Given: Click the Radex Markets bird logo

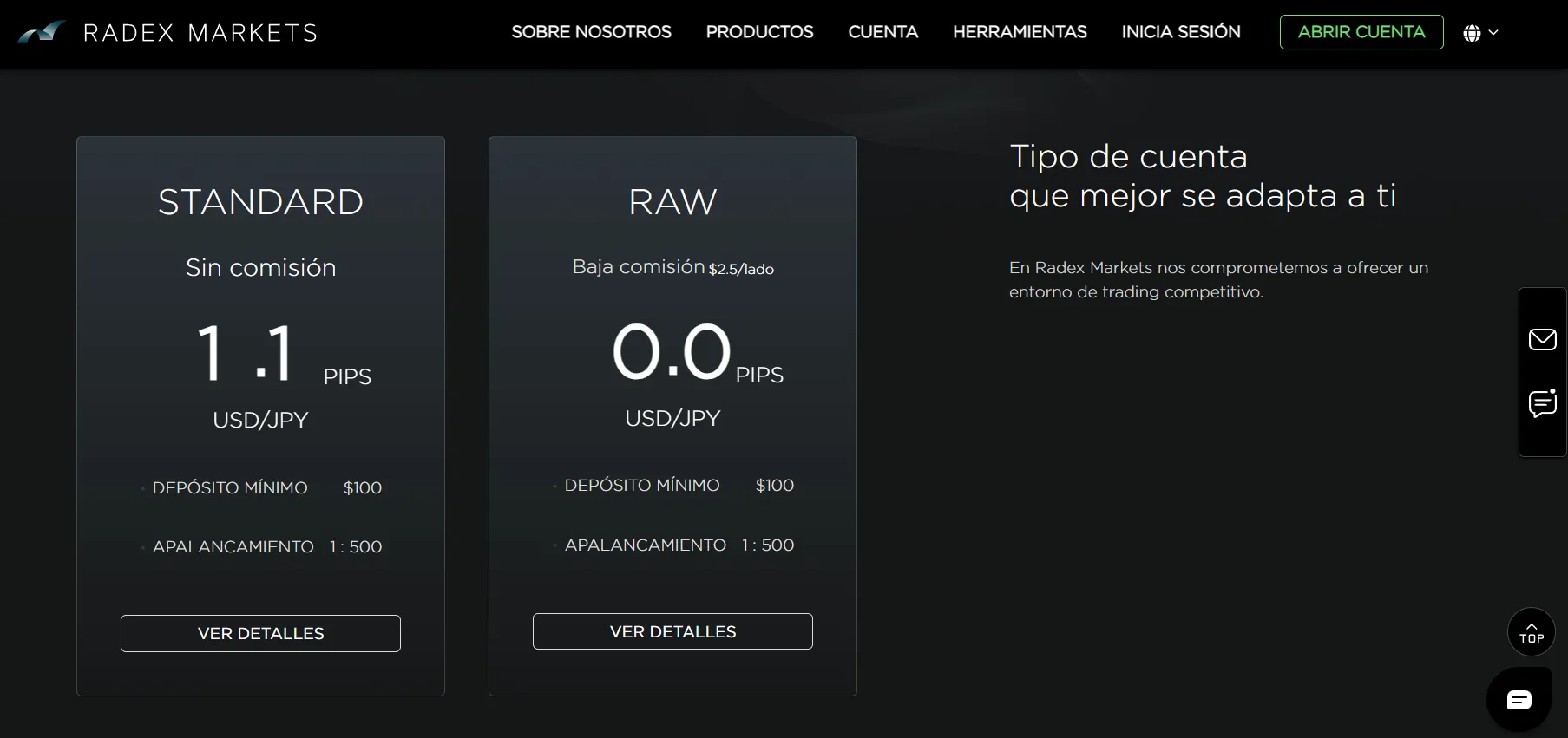Looking at the screenshot, I should click(42, 32).
